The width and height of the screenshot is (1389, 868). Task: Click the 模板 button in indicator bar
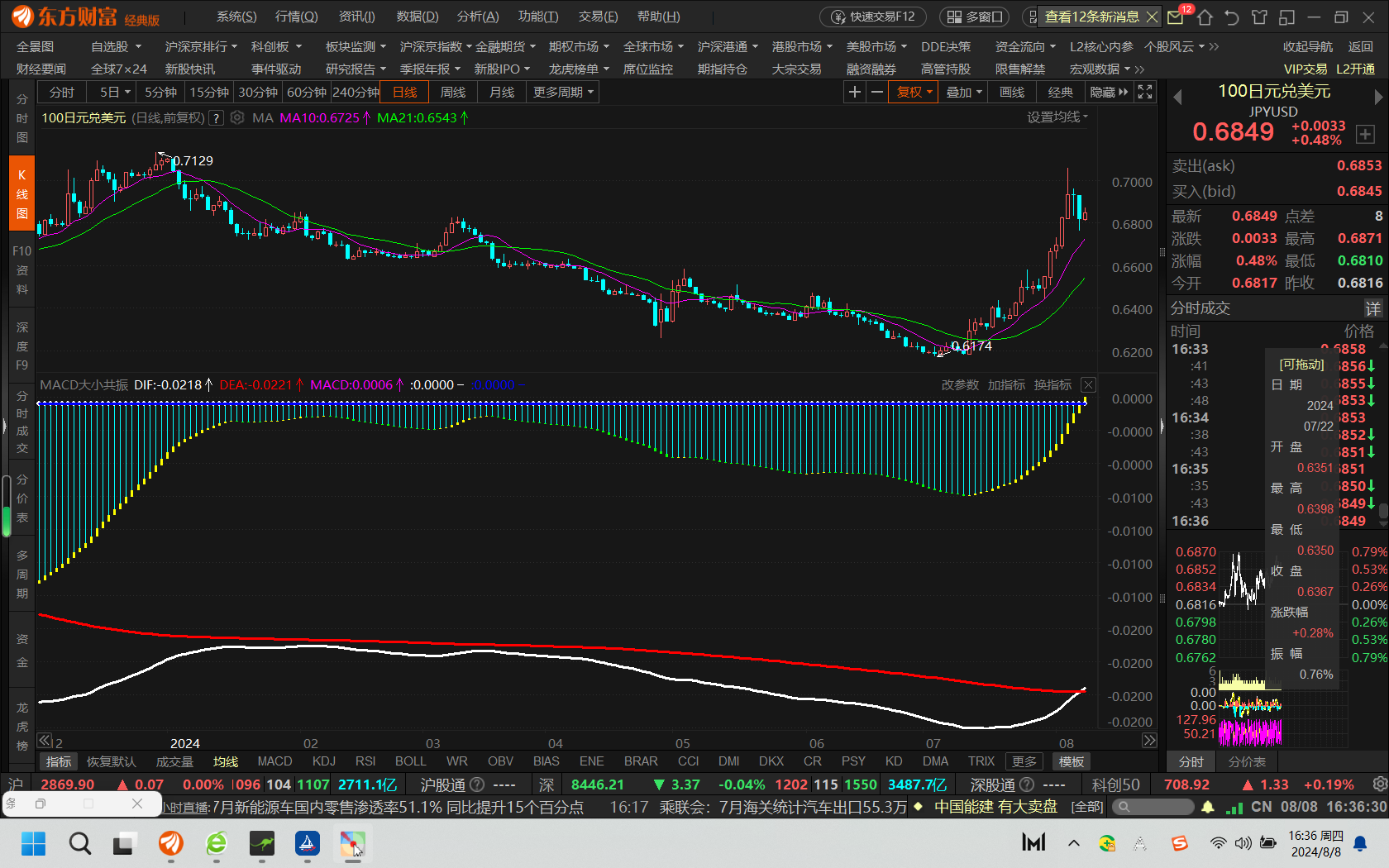pyautogui.click(x=1072, y=761)
